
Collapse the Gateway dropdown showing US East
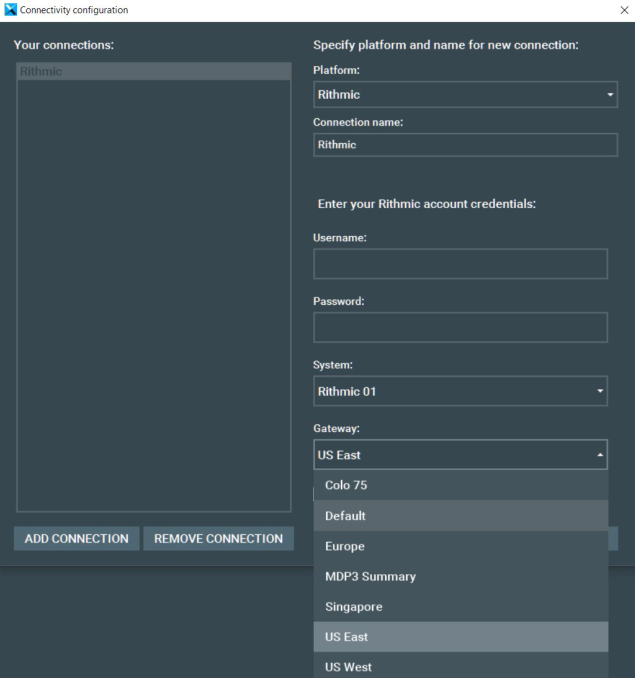(460, 455)
